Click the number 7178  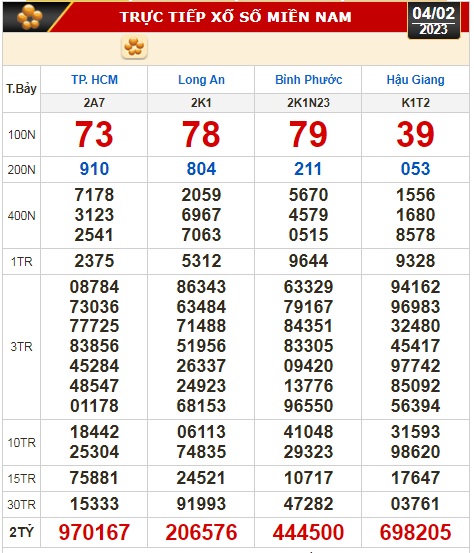[94, 195]
